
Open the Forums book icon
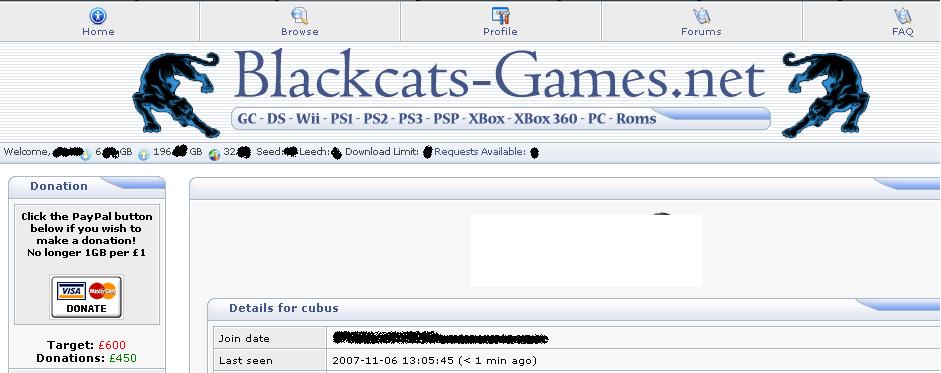(x=701, y=16)
